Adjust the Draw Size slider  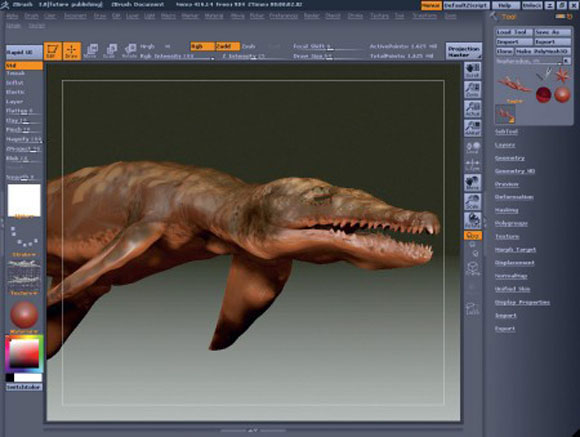tap(327, 56)
